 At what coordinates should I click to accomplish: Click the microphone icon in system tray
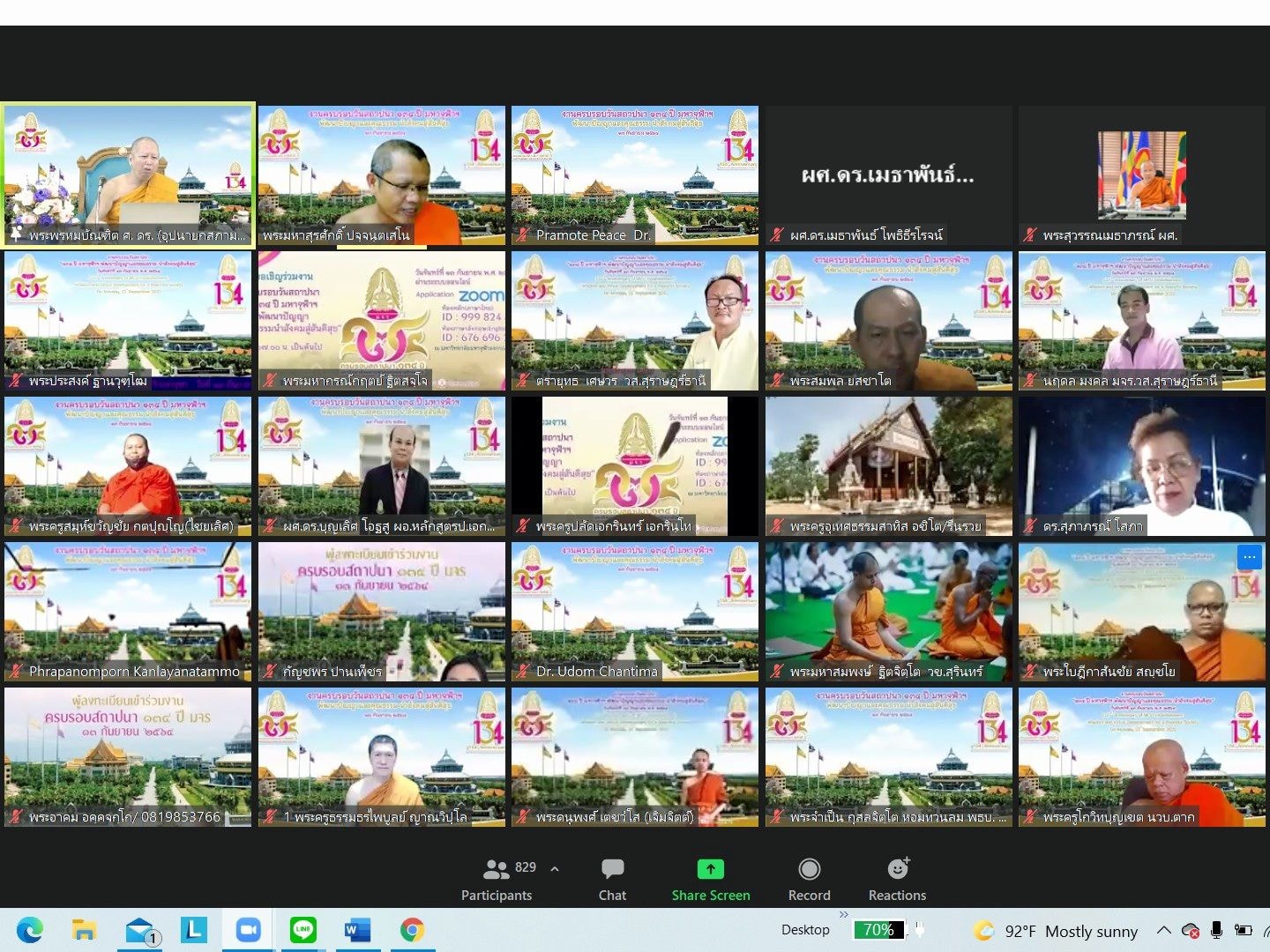[x=1217, y=930]
